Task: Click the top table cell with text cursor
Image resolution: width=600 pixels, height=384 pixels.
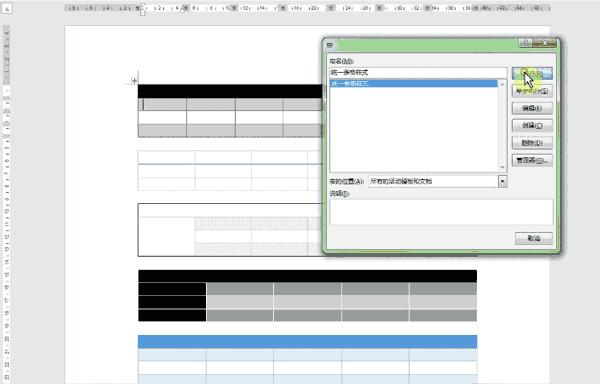Action: 162,104
